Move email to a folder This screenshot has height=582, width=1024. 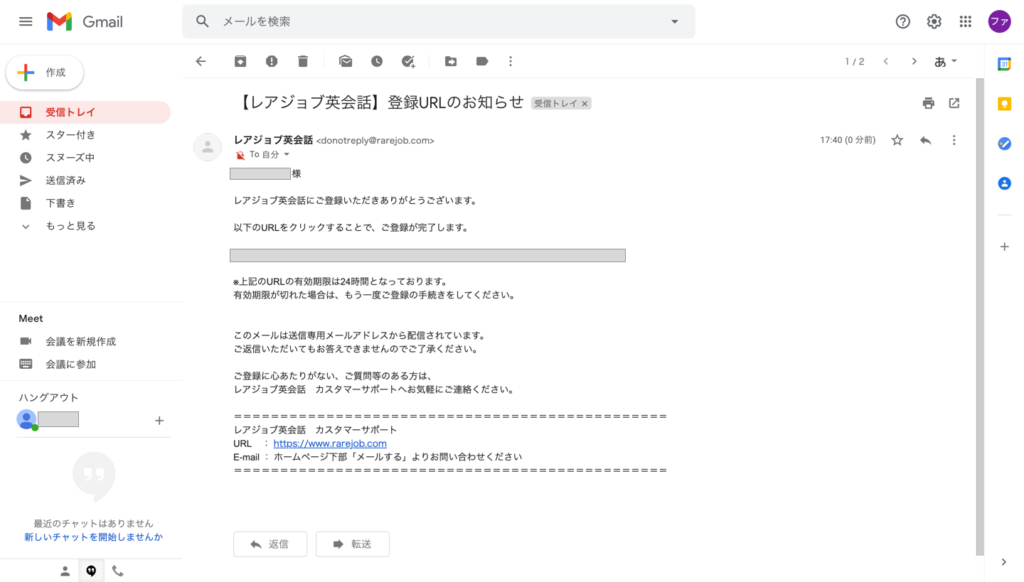(451, 61)
